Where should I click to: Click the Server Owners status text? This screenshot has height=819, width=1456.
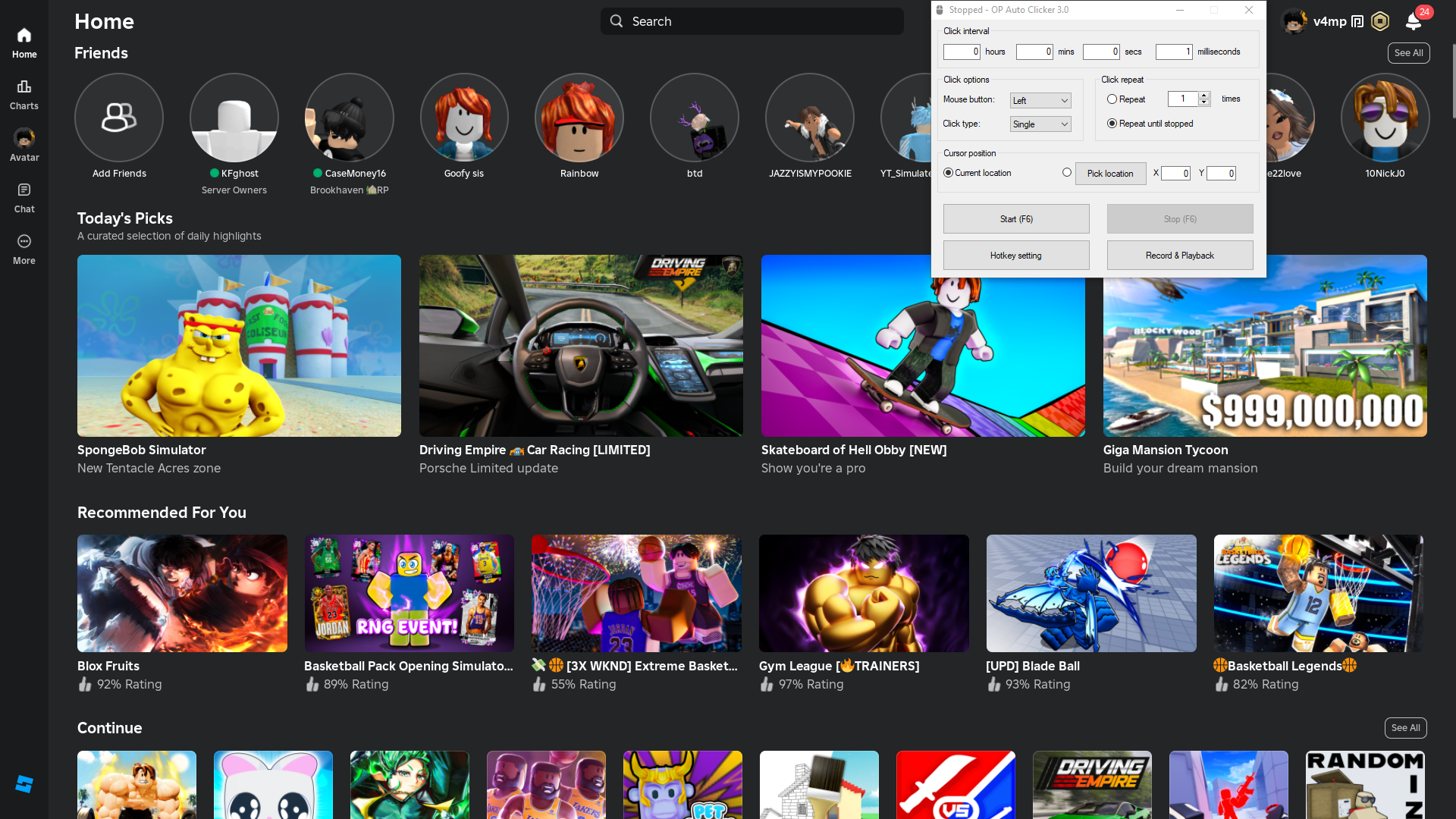[x=234, y=190]
